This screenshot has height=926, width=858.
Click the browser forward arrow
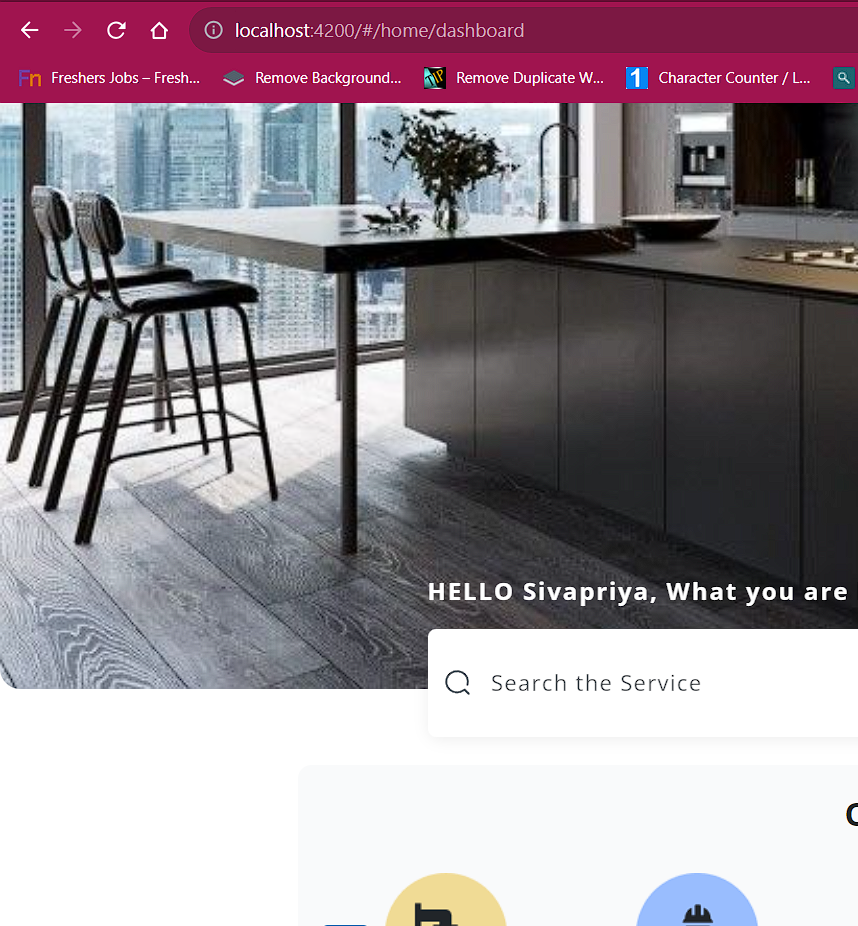73,30
